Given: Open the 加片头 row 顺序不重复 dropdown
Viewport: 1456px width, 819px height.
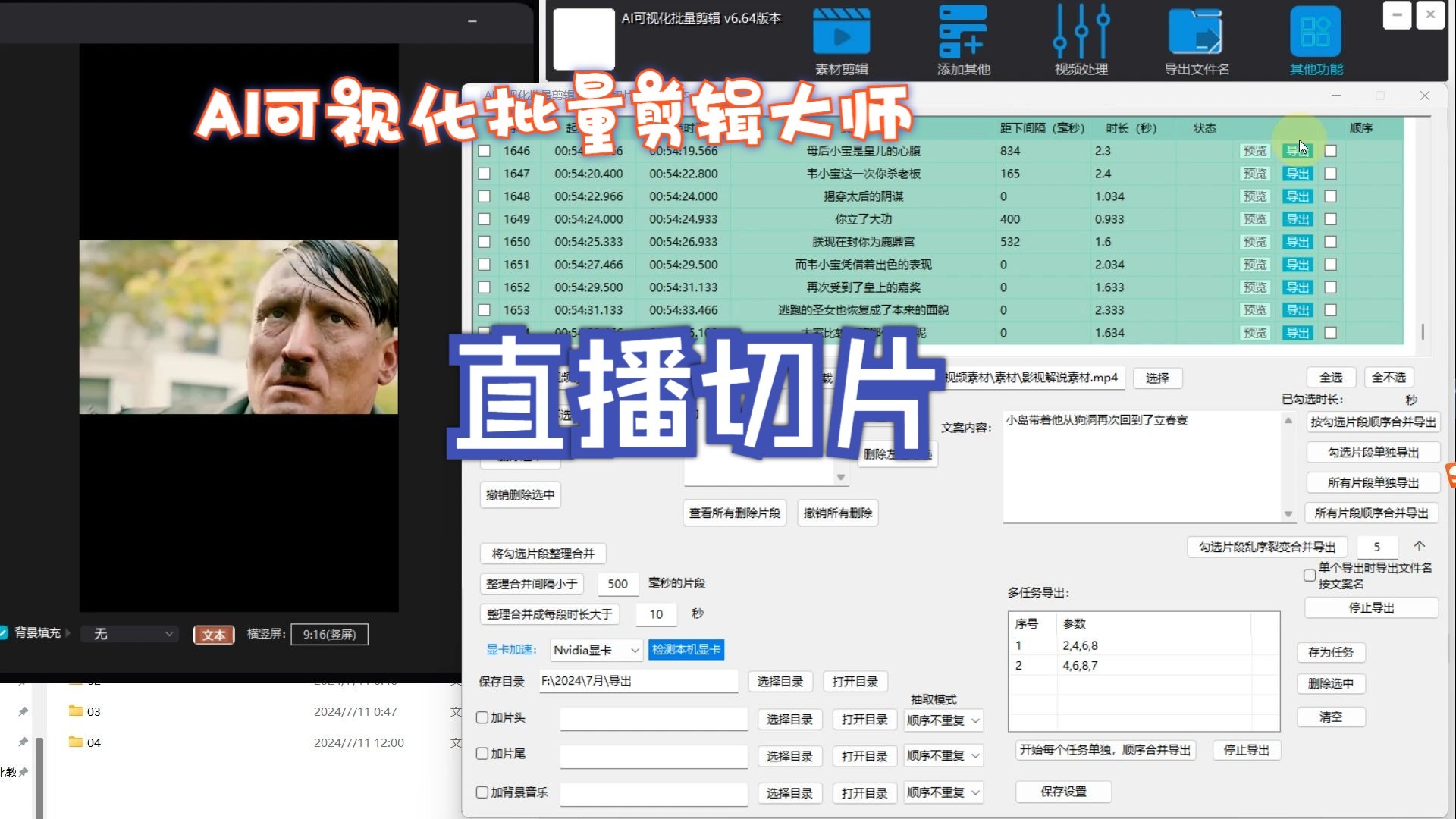Looking at the screenshot, I should [x=943, y=720].
